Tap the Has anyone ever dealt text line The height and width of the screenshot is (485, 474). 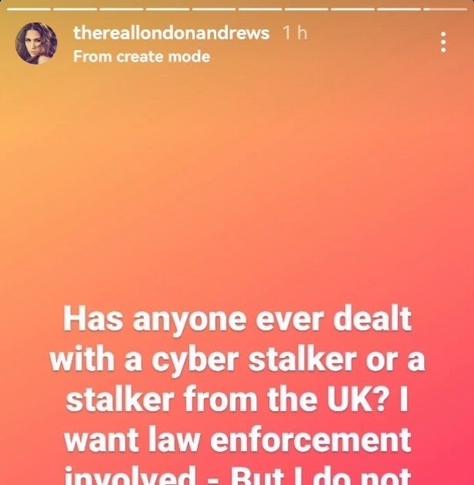tap(237, 319)
